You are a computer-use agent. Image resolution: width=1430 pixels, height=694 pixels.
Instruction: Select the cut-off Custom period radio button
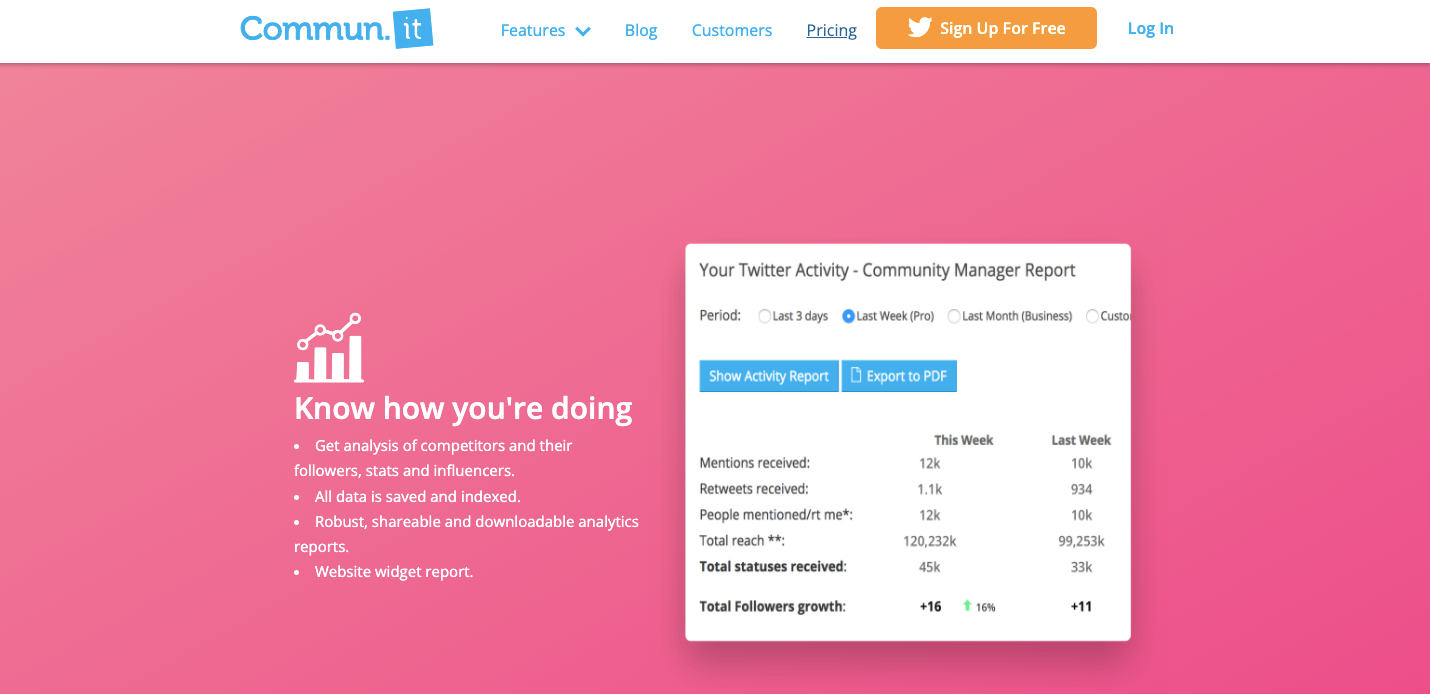pyautogui.click(x=1092, y=316)
